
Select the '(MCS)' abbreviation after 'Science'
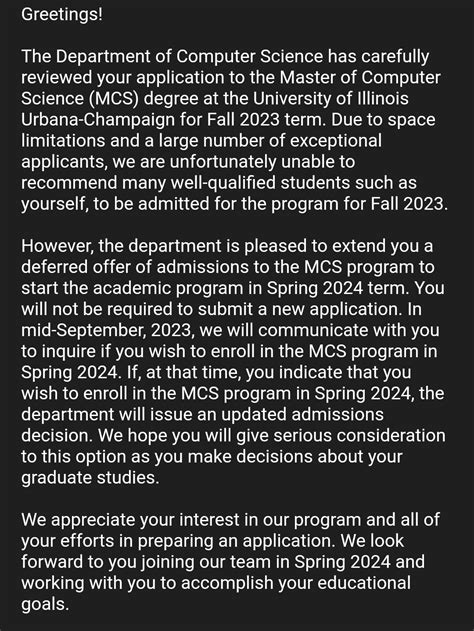pyautogui.click(x=112, y=99)
